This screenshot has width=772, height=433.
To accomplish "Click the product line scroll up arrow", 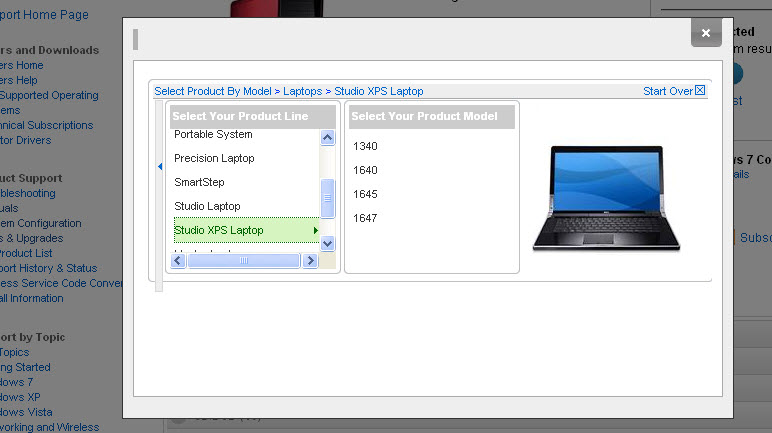I will click(327, 137).
